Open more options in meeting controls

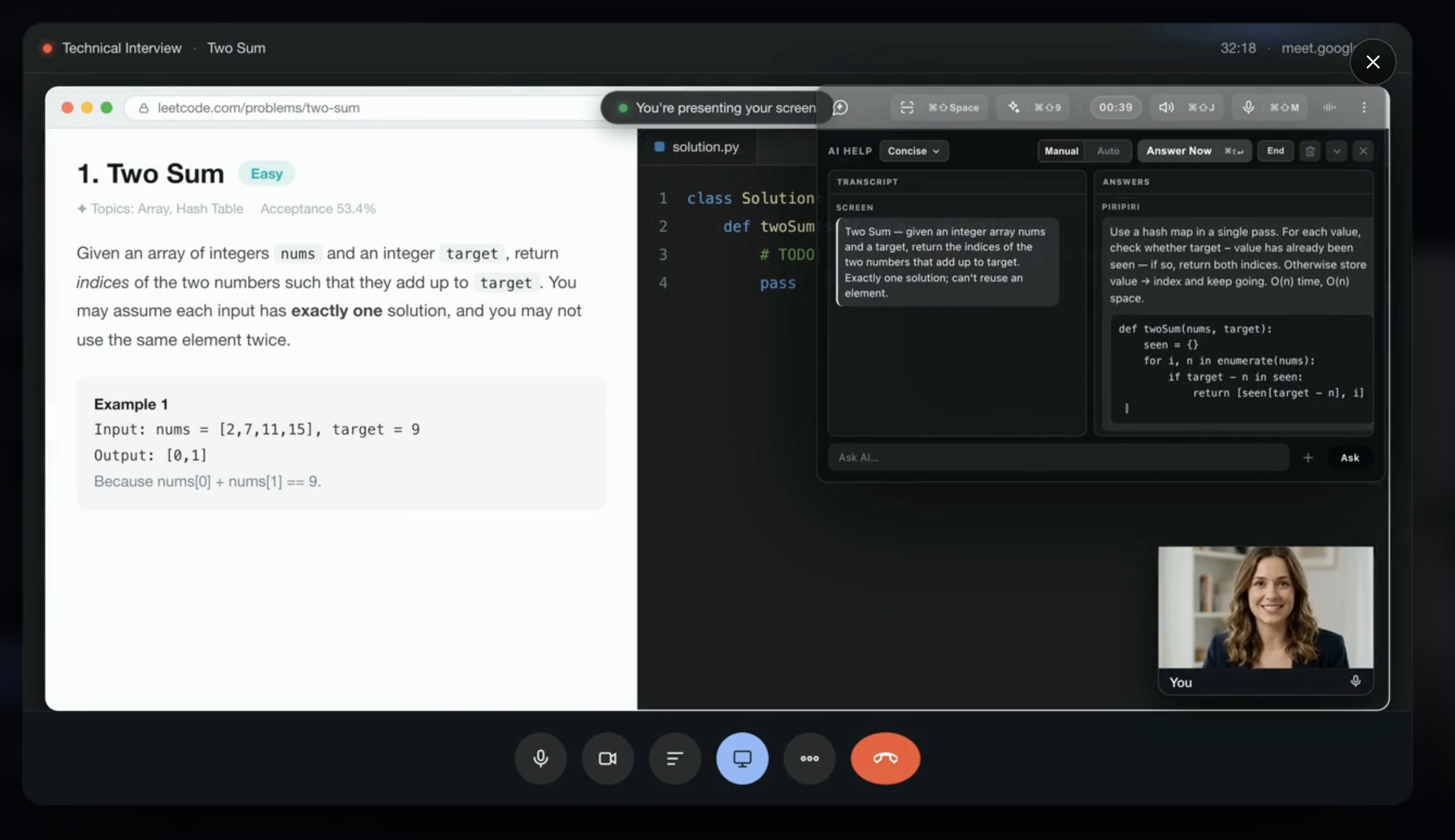tap(809, 758)
